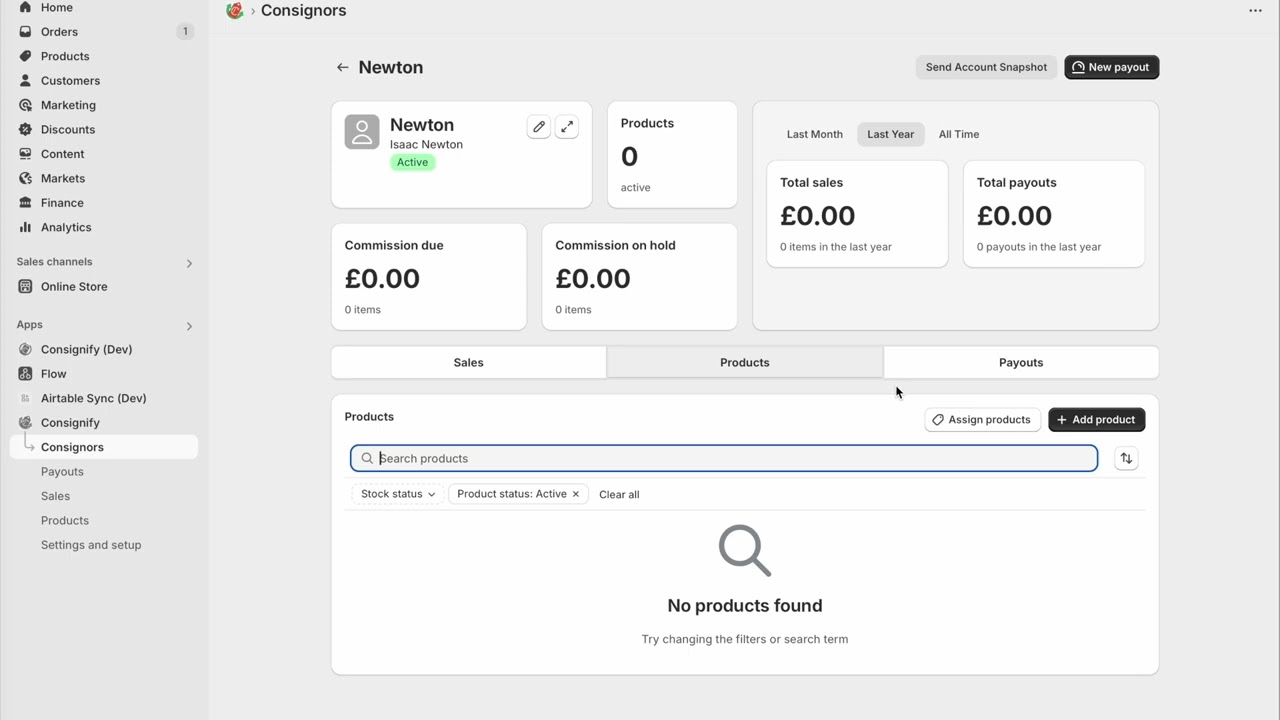Click the Orders count badge 1
The width and height of the screenshot is (1280, 720).
pyautogui.click(x=185, y=32)
